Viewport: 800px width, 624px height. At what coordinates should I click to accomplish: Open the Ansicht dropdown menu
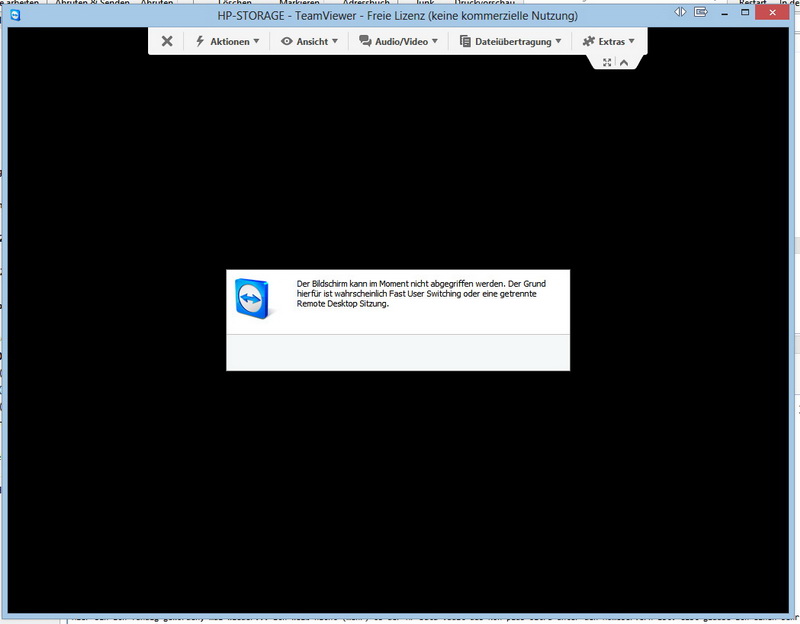(309, 41)
